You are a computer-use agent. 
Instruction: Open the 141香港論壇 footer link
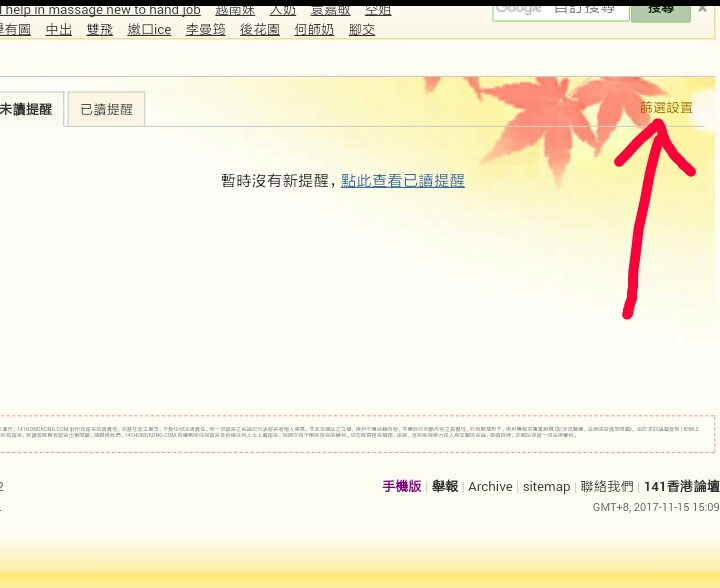tap(681, 486)
